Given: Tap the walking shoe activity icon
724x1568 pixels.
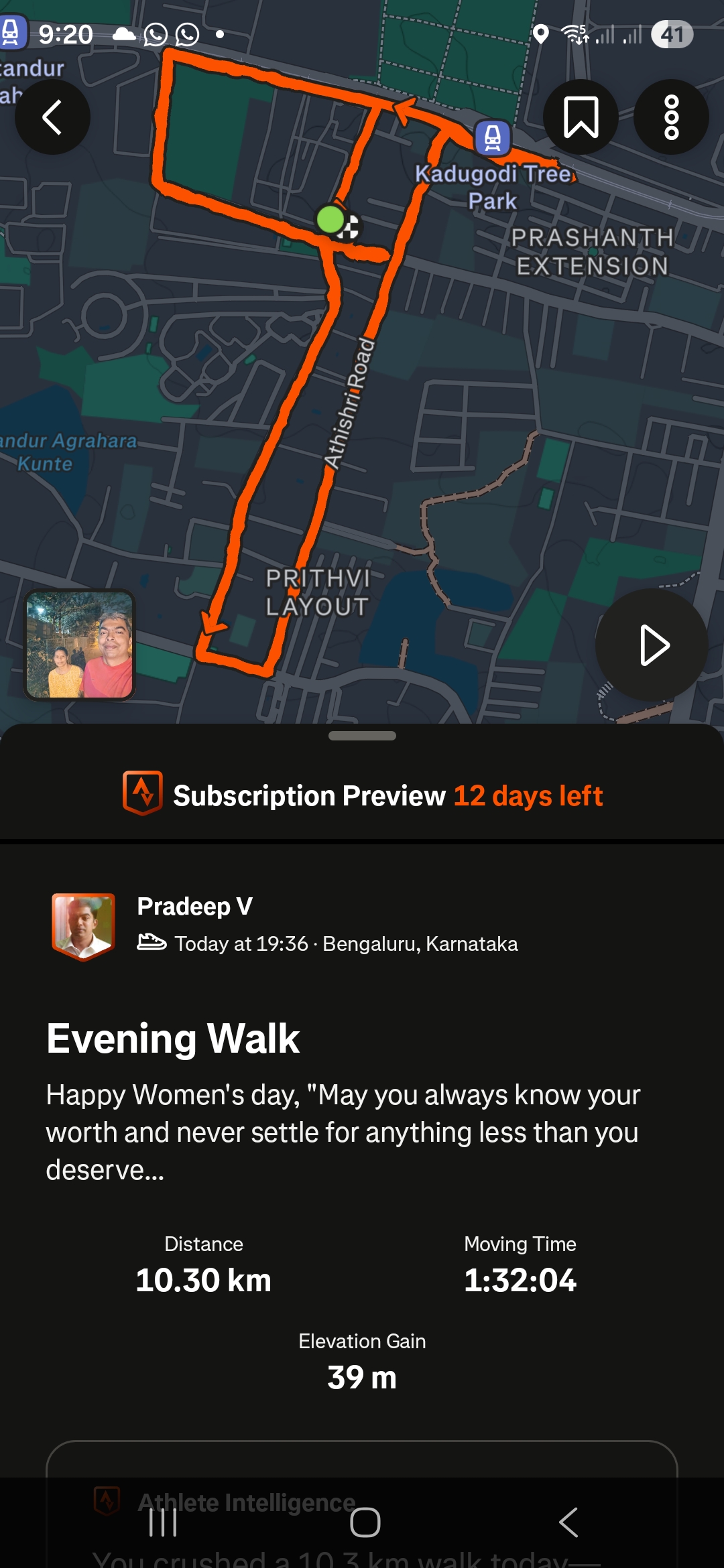Looking at the screenshot, I should pyautogui.click(x=152, y=942).
